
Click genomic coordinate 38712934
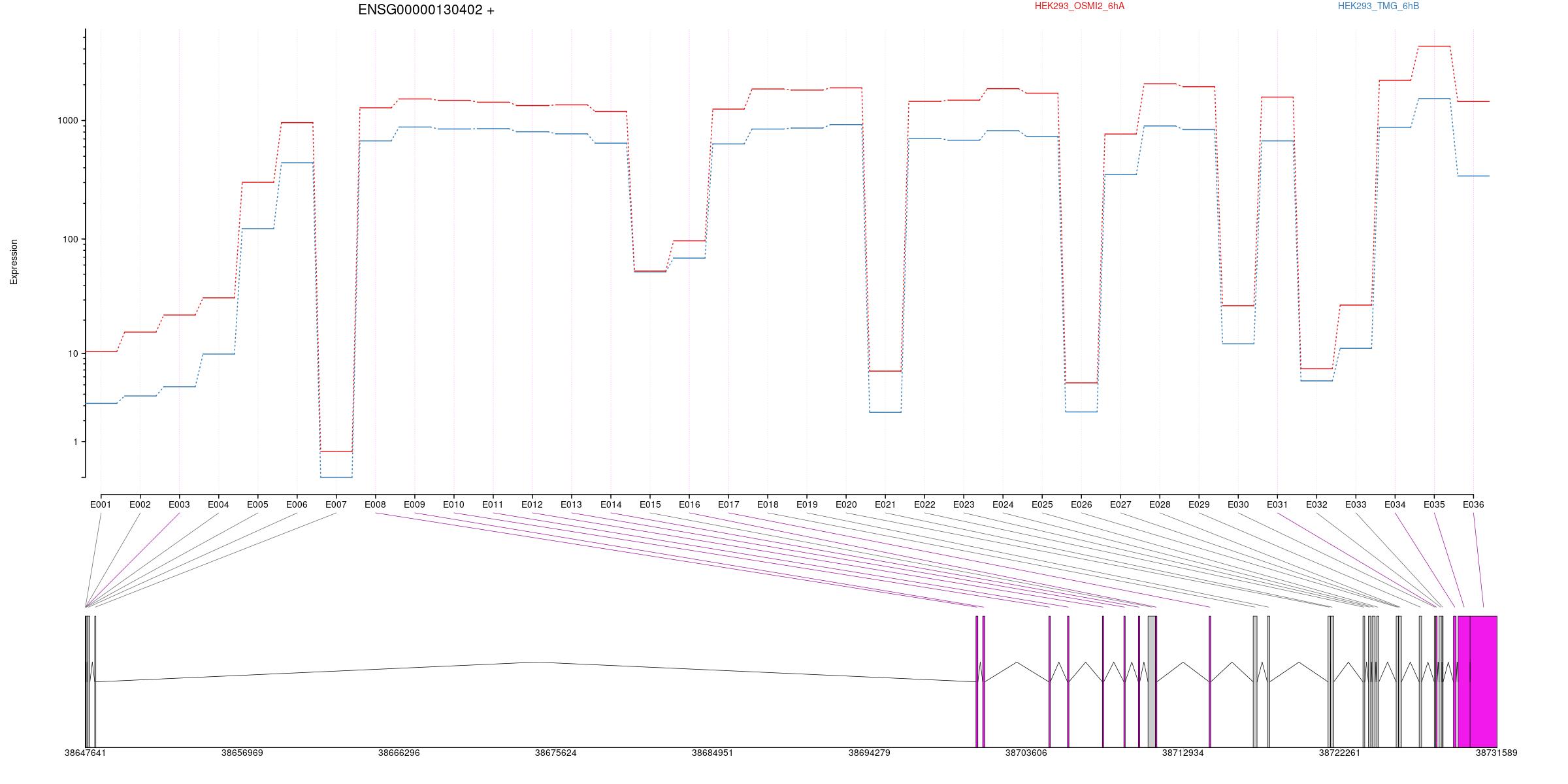coord(1183,753)
